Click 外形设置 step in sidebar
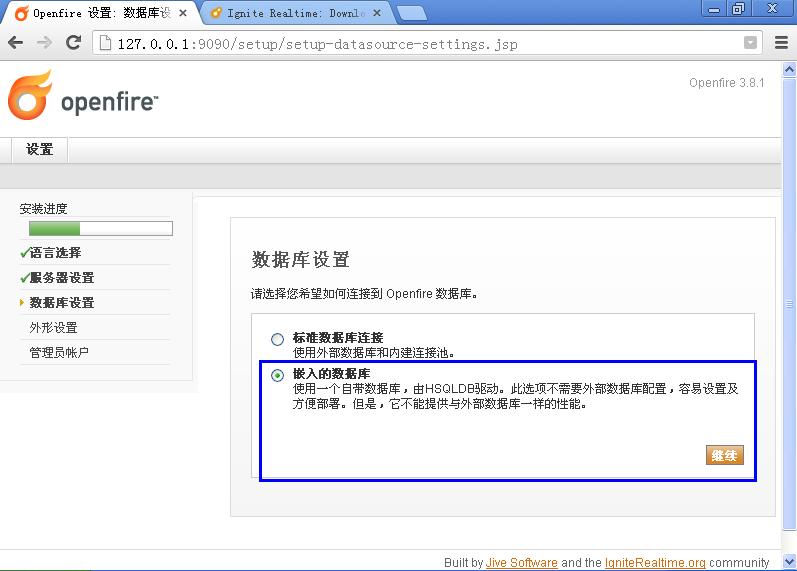The height and width of the screenshot is (571, 797). click(53, 327)
